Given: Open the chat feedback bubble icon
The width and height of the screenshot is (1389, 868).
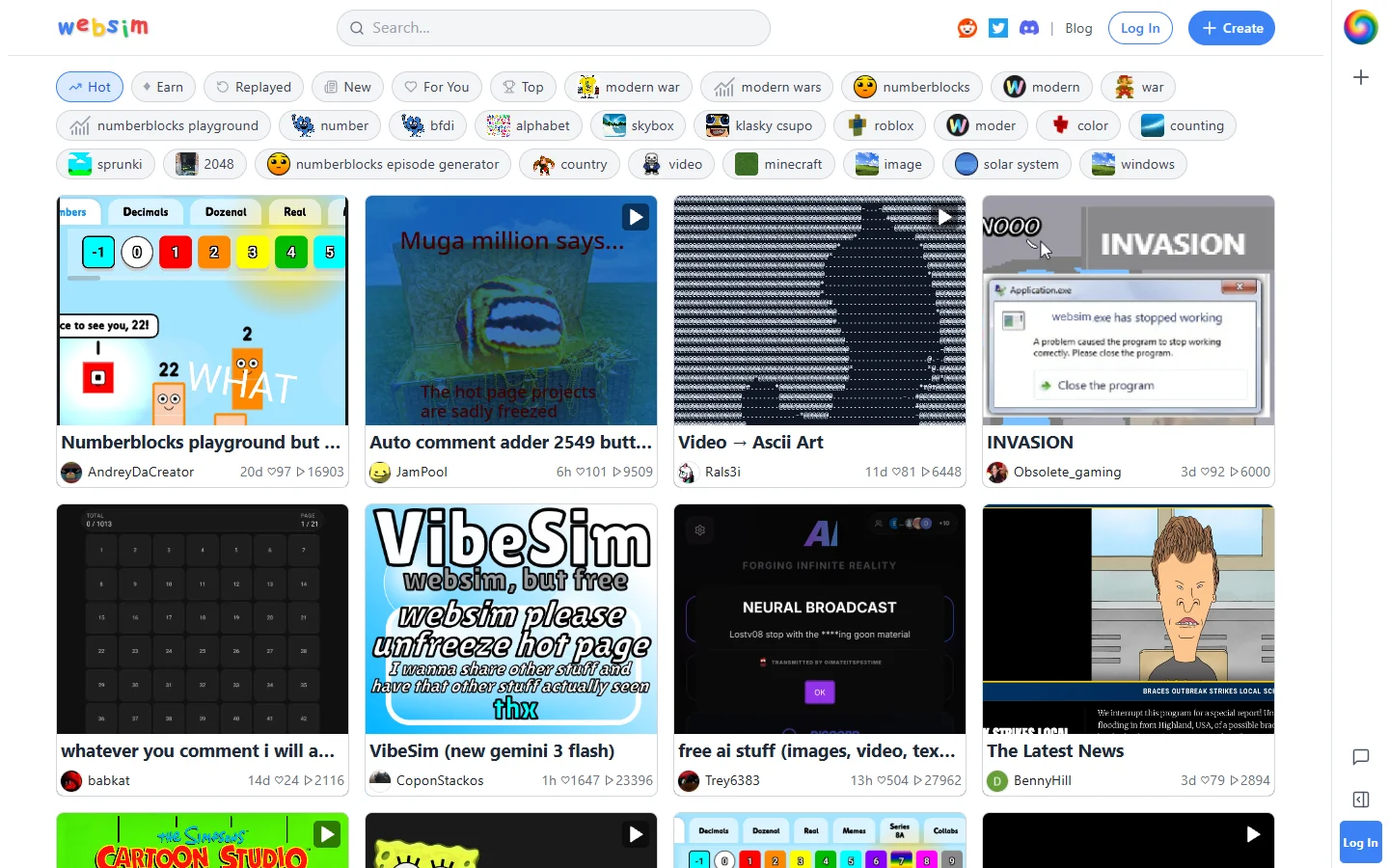Looking at the screenshot, I should coord(1360,756).
